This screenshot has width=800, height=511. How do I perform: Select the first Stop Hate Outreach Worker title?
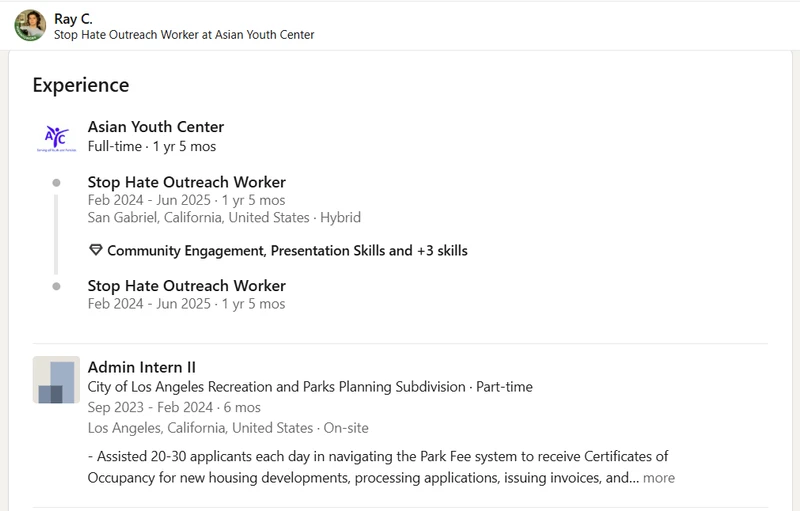point(187,182)
